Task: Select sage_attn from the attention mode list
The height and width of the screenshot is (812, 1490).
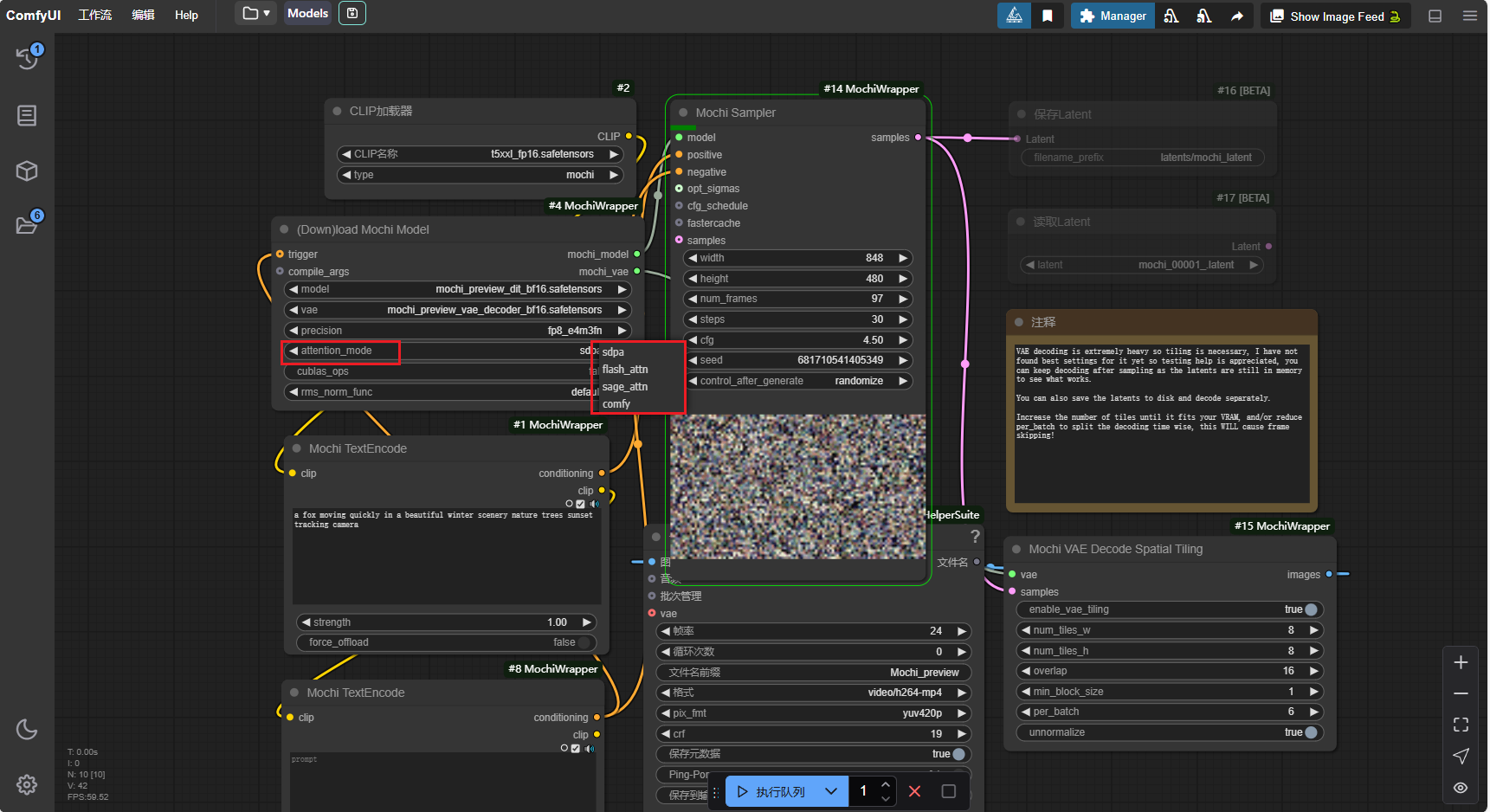Action: (625, 387)
